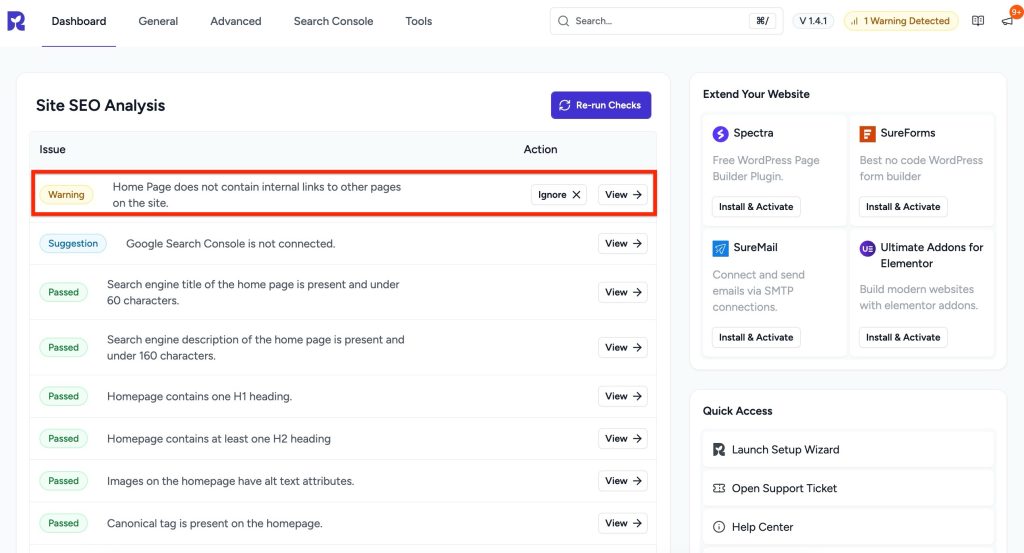Viewport: 1024px width, 553px height.
Task: Click the Spectra plugin icon
Action: click(x=720, y=133)
